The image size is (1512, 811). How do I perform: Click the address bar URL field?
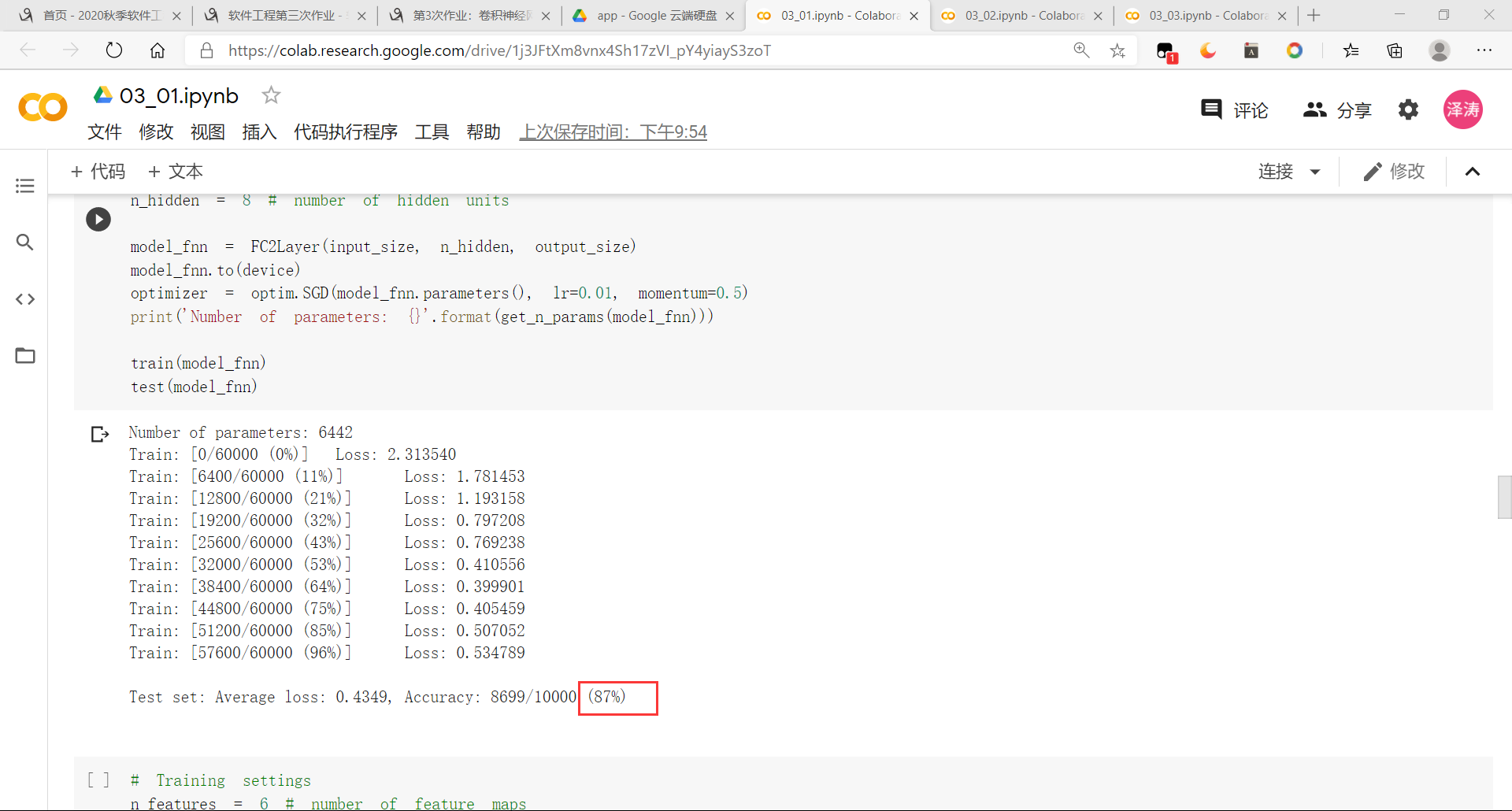[499, 50]
